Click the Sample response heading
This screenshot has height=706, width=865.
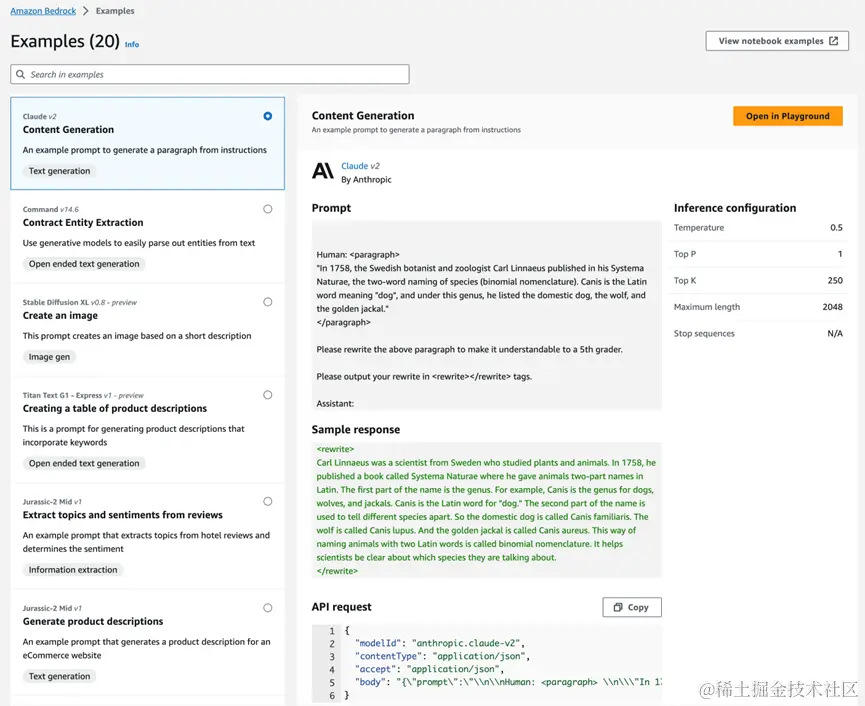[356, 430]
